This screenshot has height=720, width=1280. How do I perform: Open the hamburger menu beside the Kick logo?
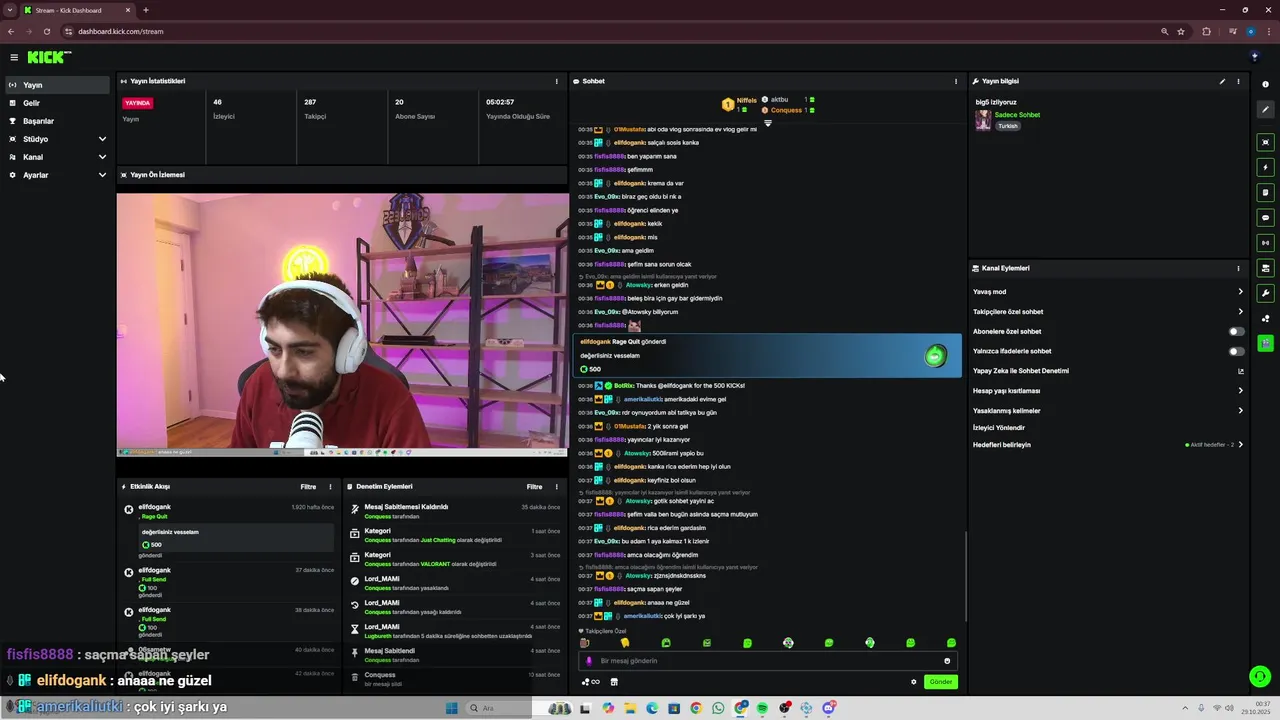(x=14, y=57)
